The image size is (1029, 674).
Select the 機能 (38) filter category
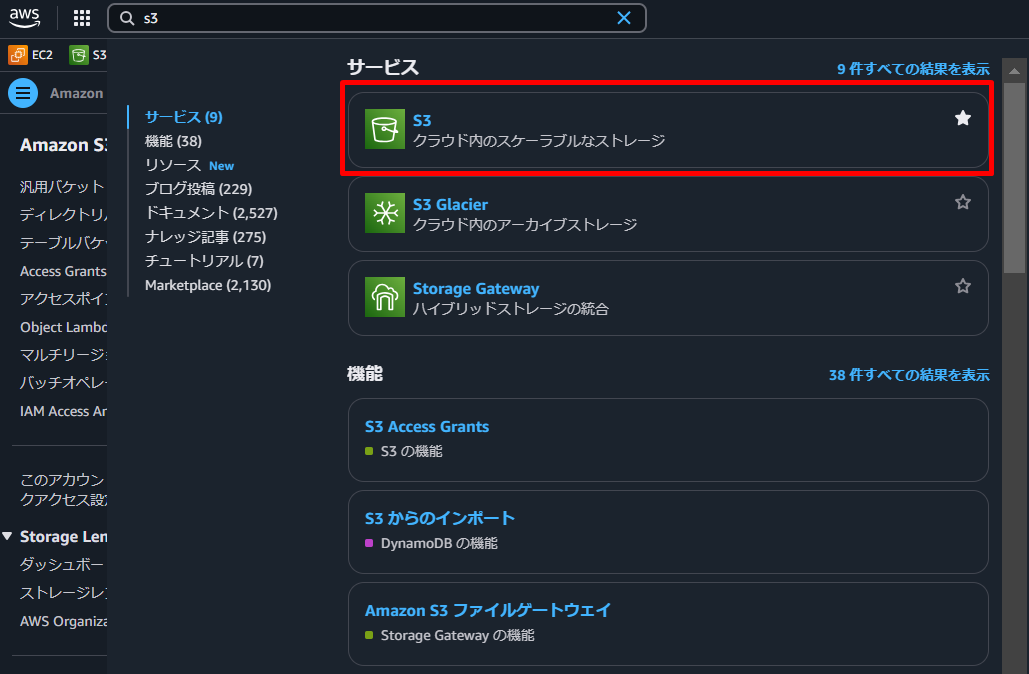pos(173,141)
